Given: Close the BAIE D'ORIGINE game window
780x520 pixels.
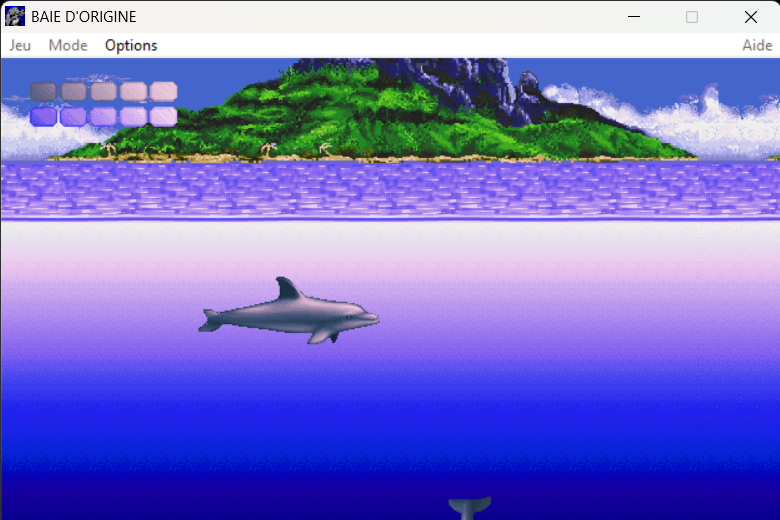Looking at the screenshot, I should 751,17.
